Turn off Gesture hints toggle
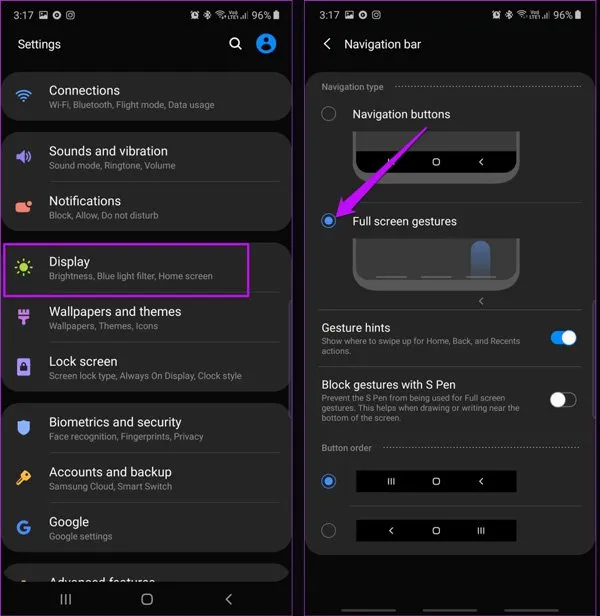 pyautogui.click(x=563, y=337)
